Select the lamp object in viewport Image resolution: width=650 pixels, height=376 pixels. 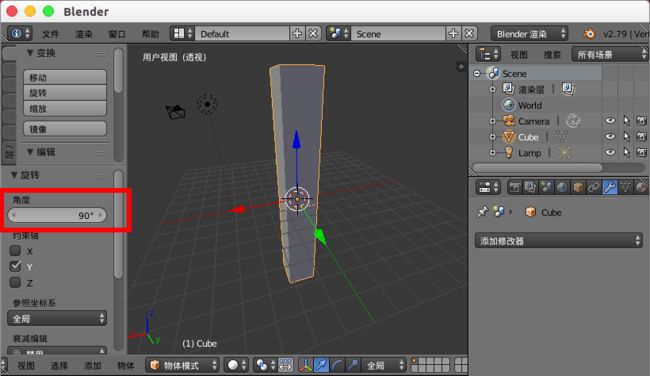pos(207,104)
